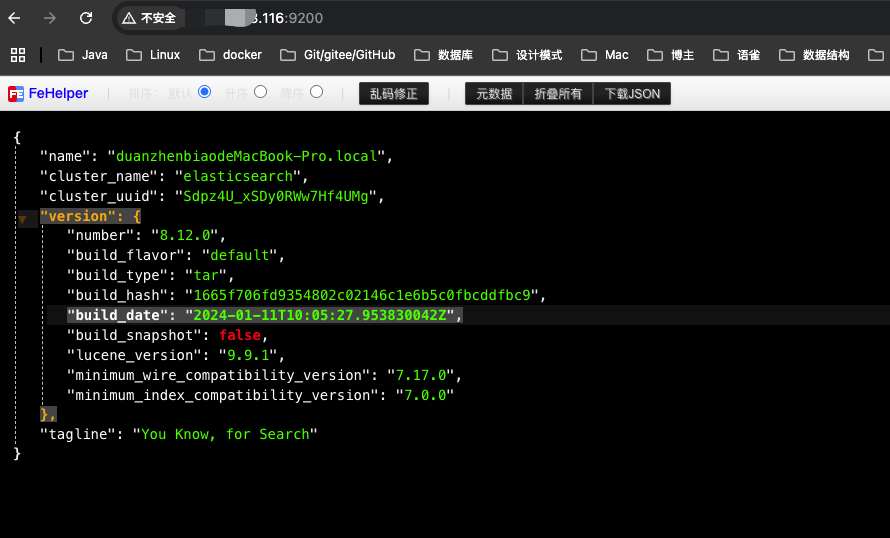The height and width of the screenshot is (538, 890).
Task: Open the not-secure warning site info
Action: click(149, 18)
